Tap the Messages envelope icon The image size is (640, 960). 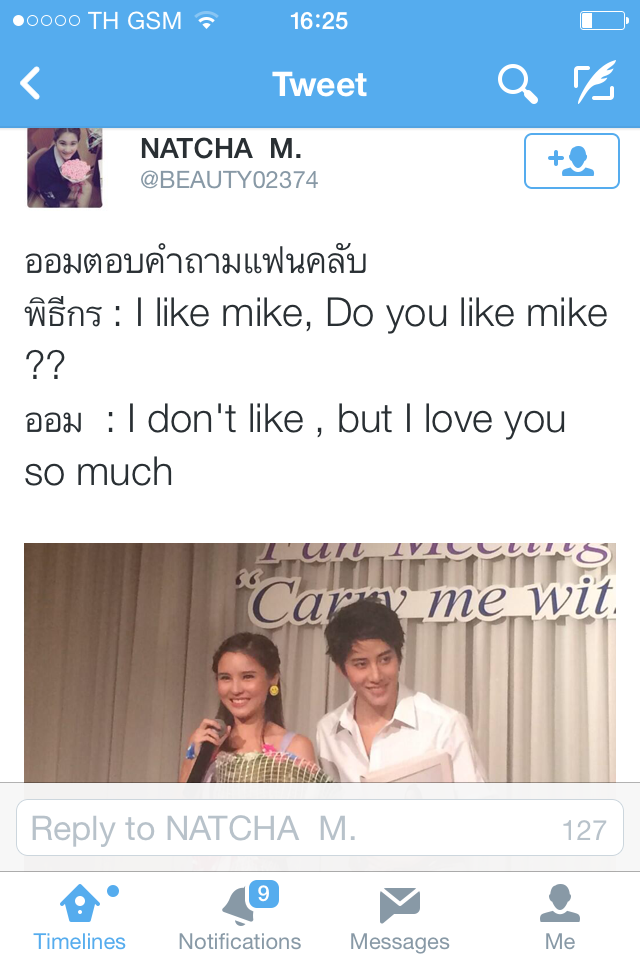[400, 905]
